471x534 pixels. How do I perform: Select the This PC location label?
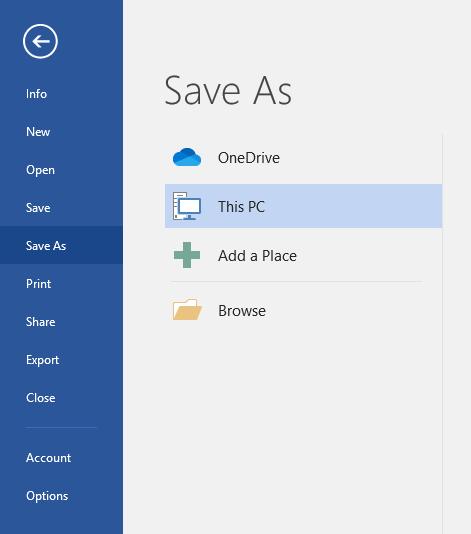point(241,206)
